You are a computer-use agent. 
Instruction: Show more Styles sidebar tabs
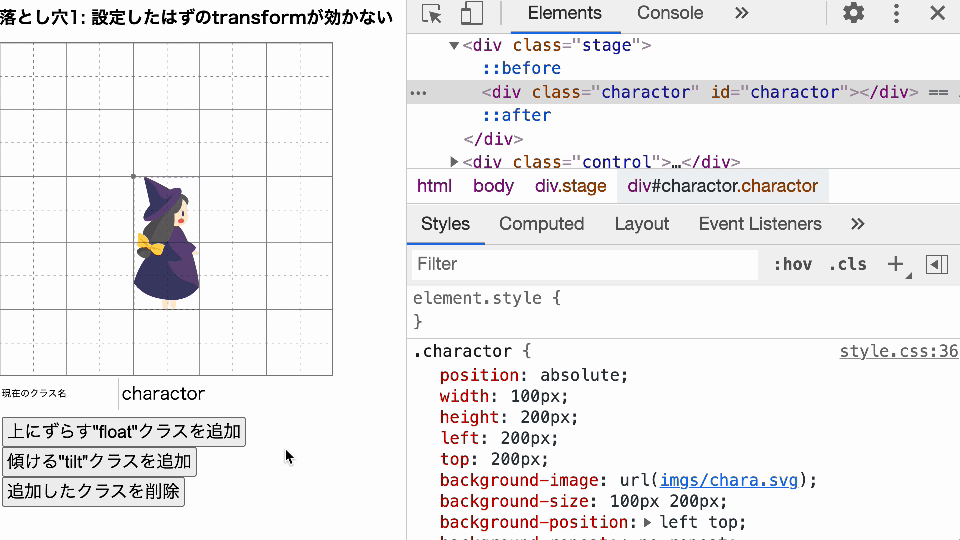857,224
